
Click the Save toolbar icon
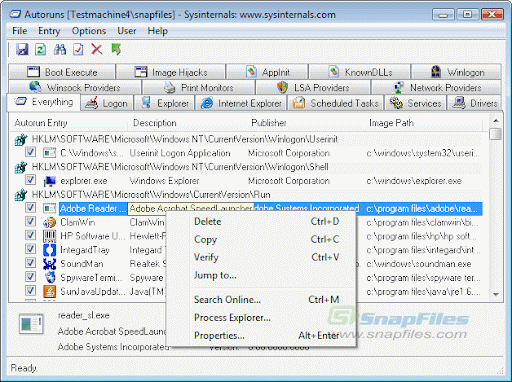(x=22, y=50)
